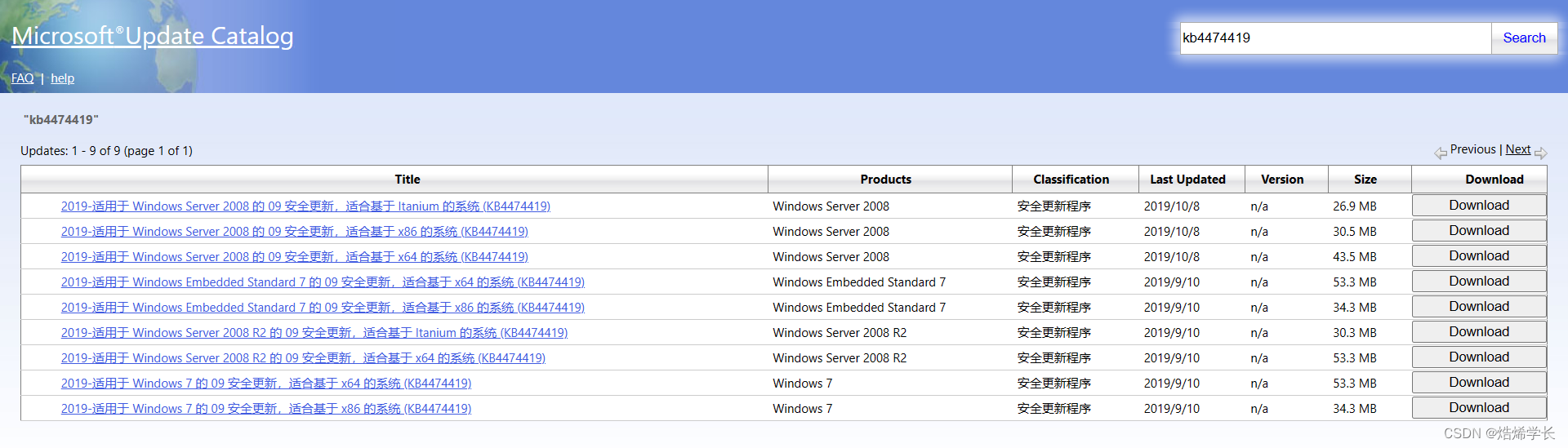Viewport: 1568px width, 448px height.
Task: Click the Updates: 1 - 9 of 9 text
Action: click(106, 151)
